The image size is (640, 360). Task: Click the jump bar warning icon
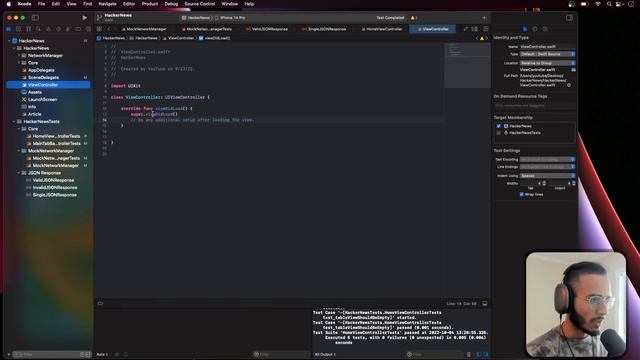tap(482, 38)
